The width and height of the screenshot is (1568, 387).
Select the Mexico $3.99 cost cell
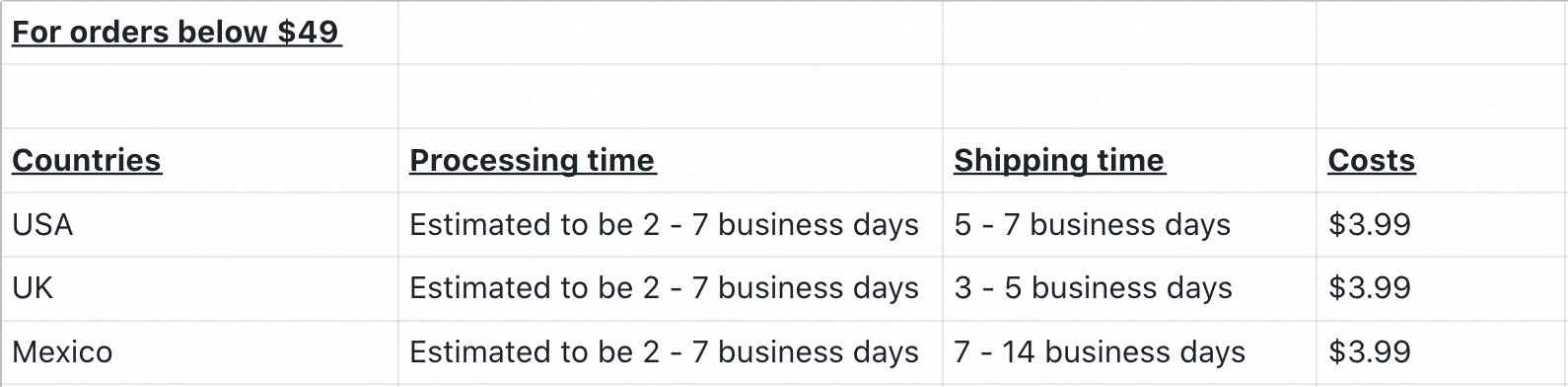(1442, 351)
